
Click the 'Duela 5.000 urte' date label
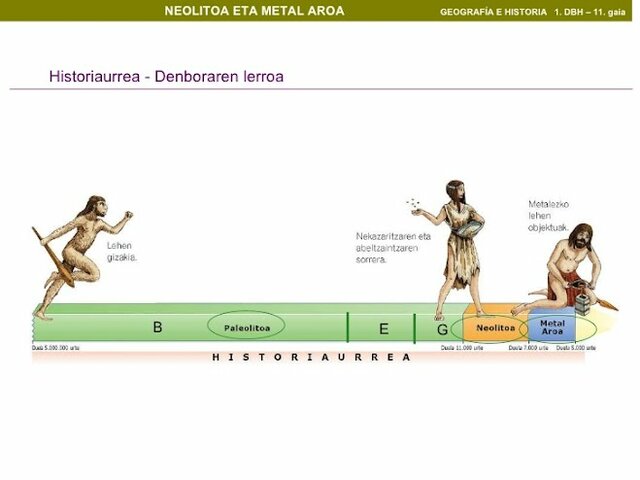576,348
